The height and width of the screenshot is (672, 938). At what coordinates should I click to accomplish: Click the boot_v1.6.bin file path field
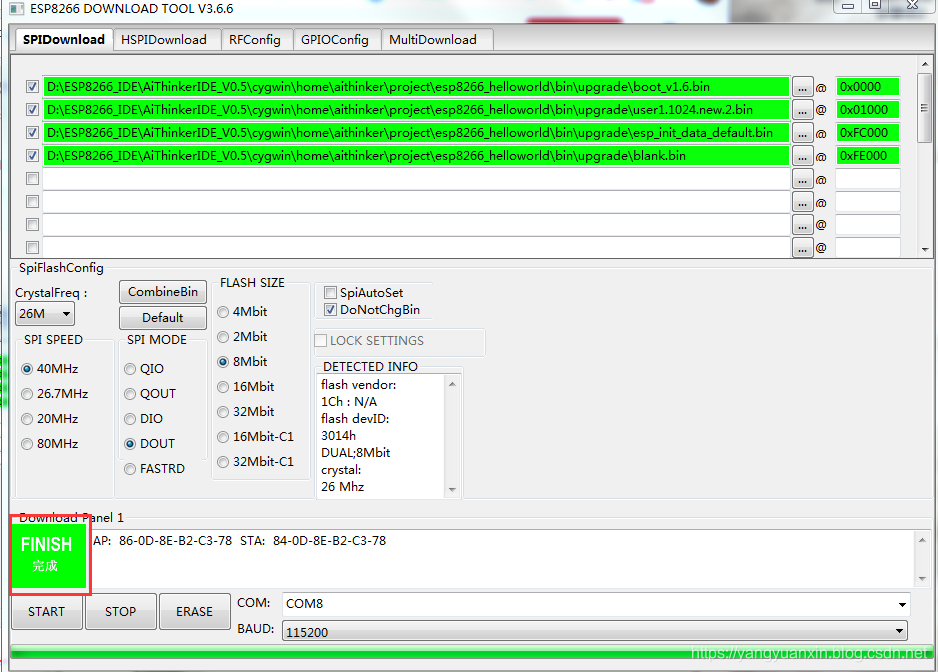[x=416, y=87]
